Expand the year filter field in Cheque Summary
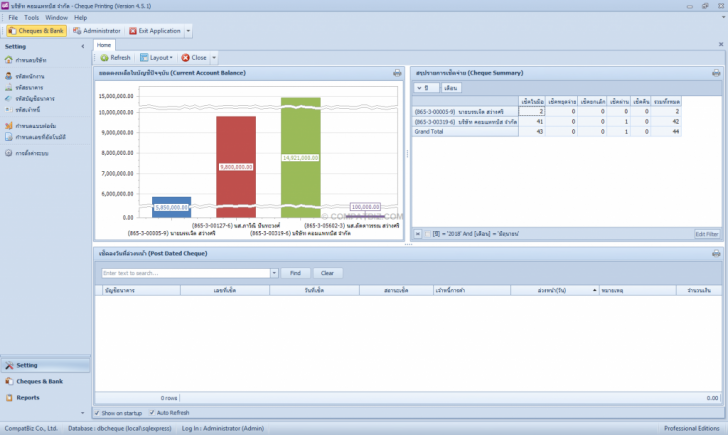The width and height of the screenshot is (728, 435). (426, 88)
